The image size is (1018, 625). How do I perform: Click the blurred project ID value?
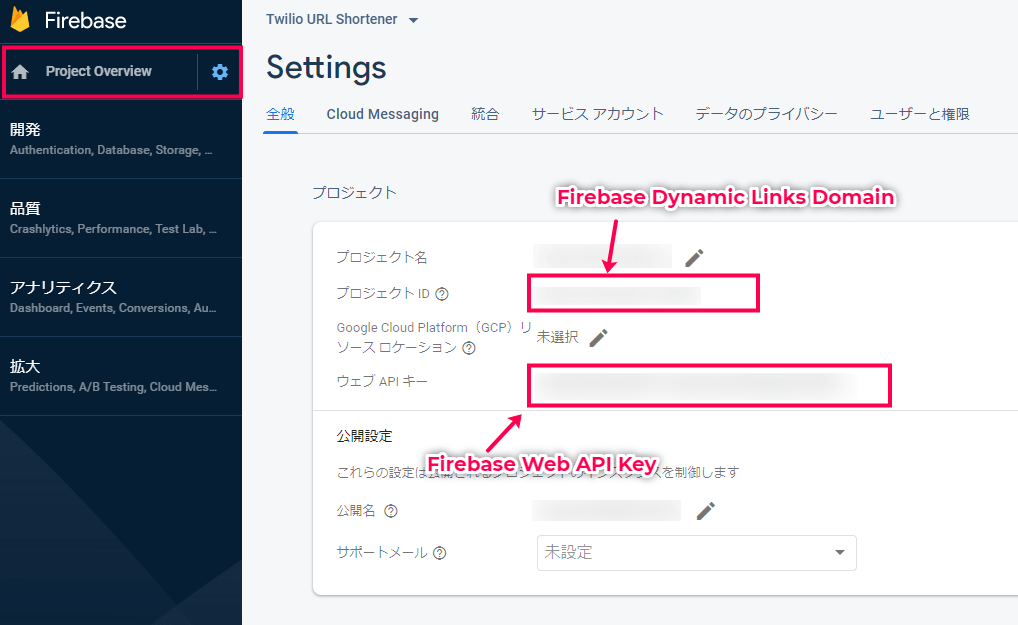616,296
